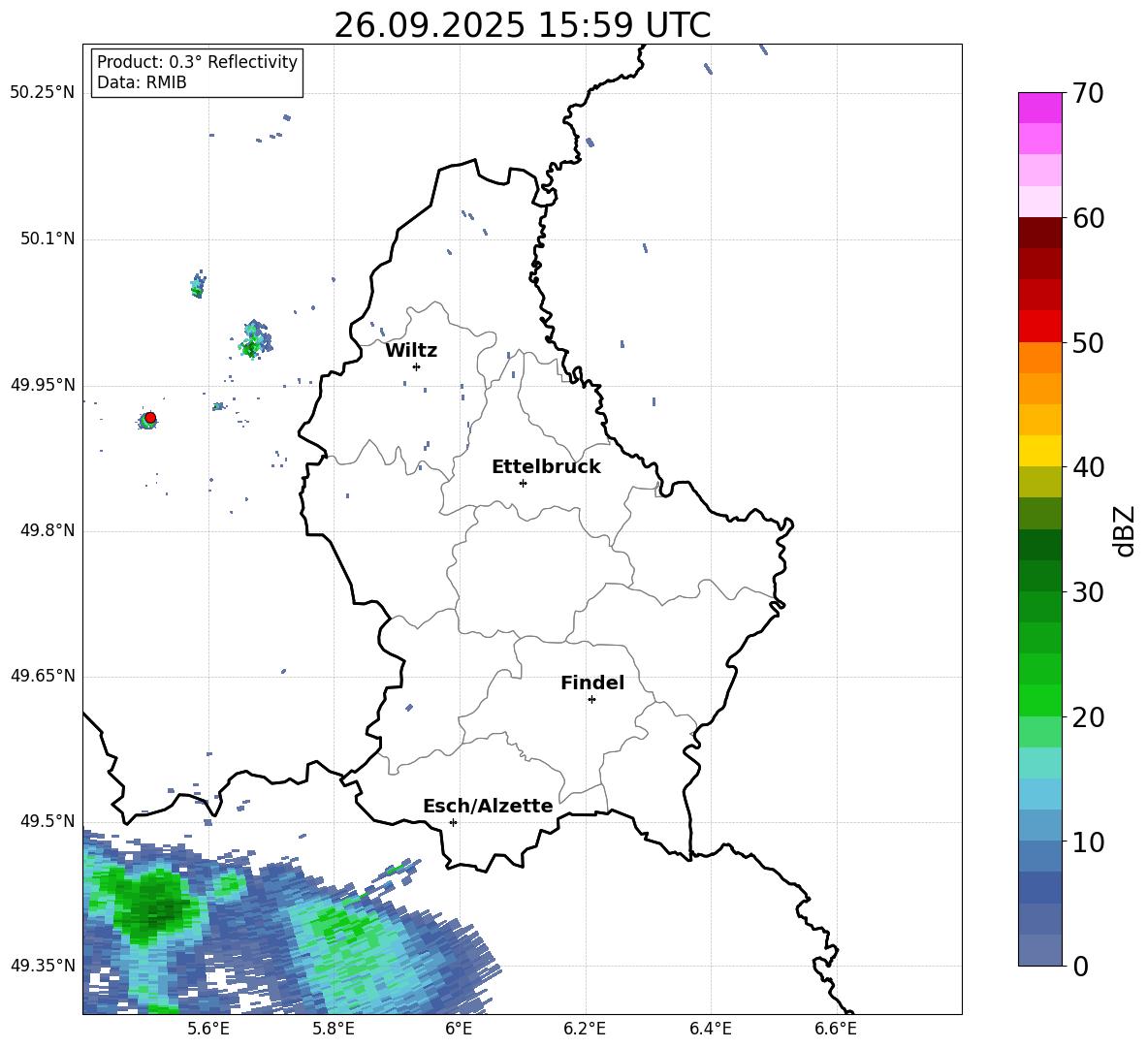The height and width of the screenshot is (1048, 1148).
Task: Click the 49.35°N latitude label
Action: coord(43,966)
